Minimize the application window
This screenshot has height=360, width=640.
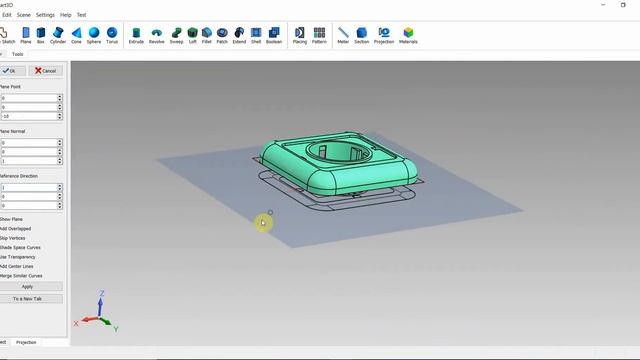click(x=603, y=5)
